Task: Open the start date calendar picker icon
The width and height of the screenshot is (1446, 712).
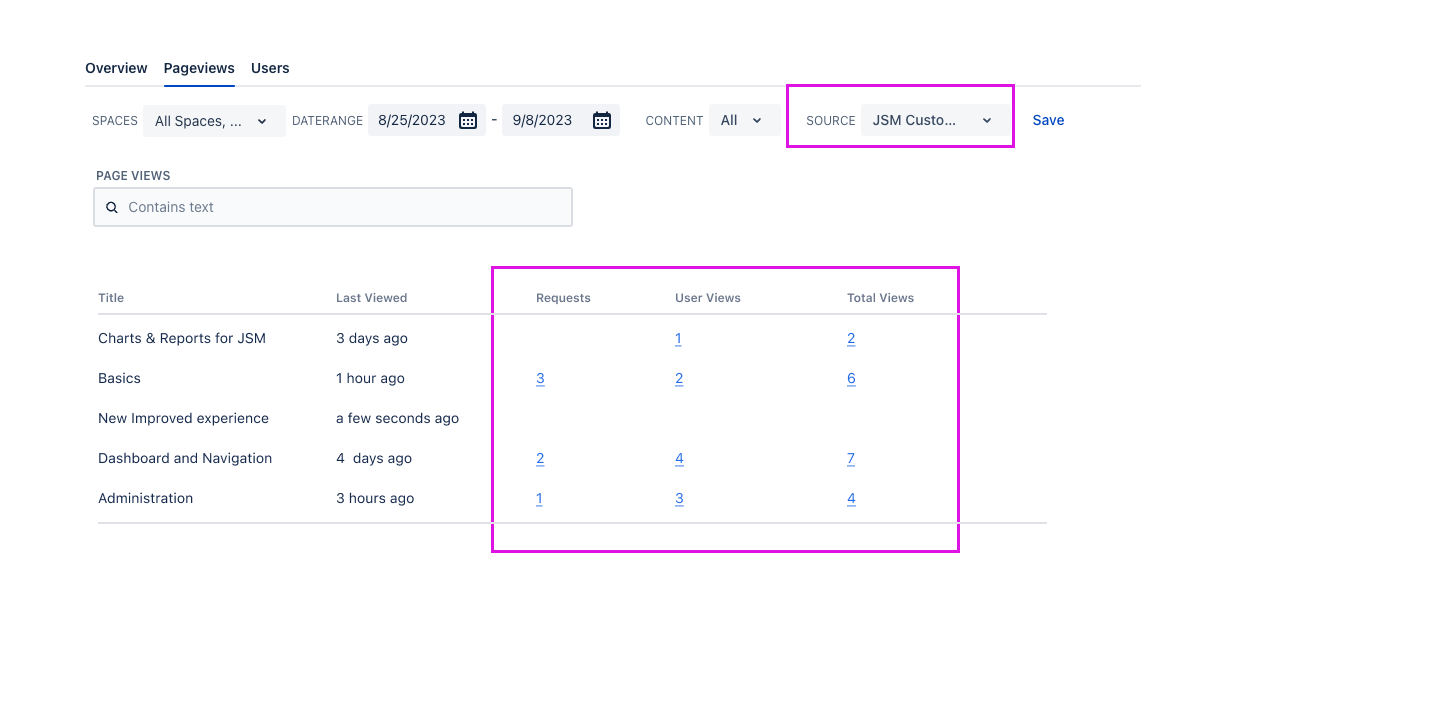Action: (467, 121)
